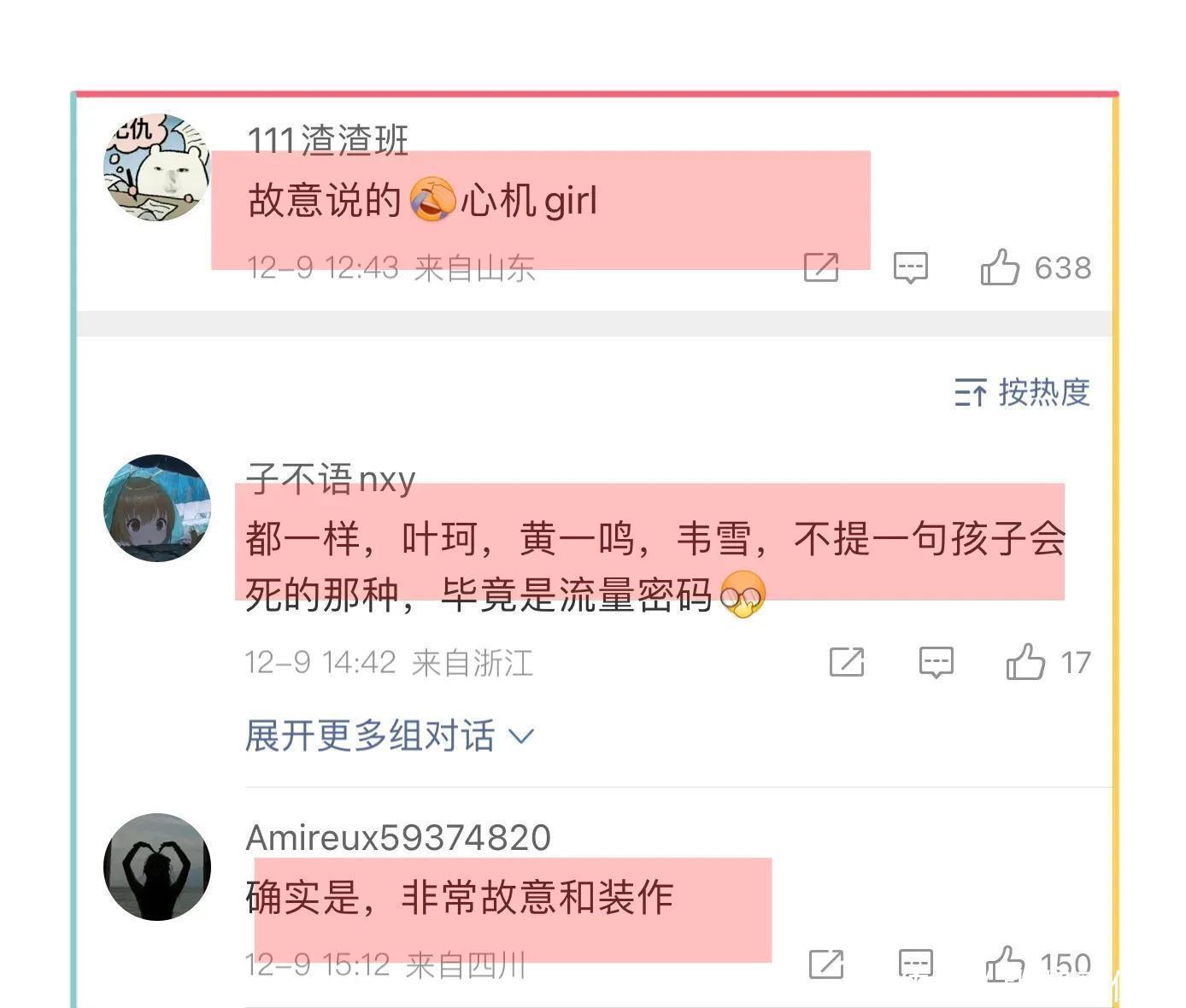Click the 故意说的 心机girl comment text
The height and width of the screenshot is (1008, 1186).
(422, 201)
